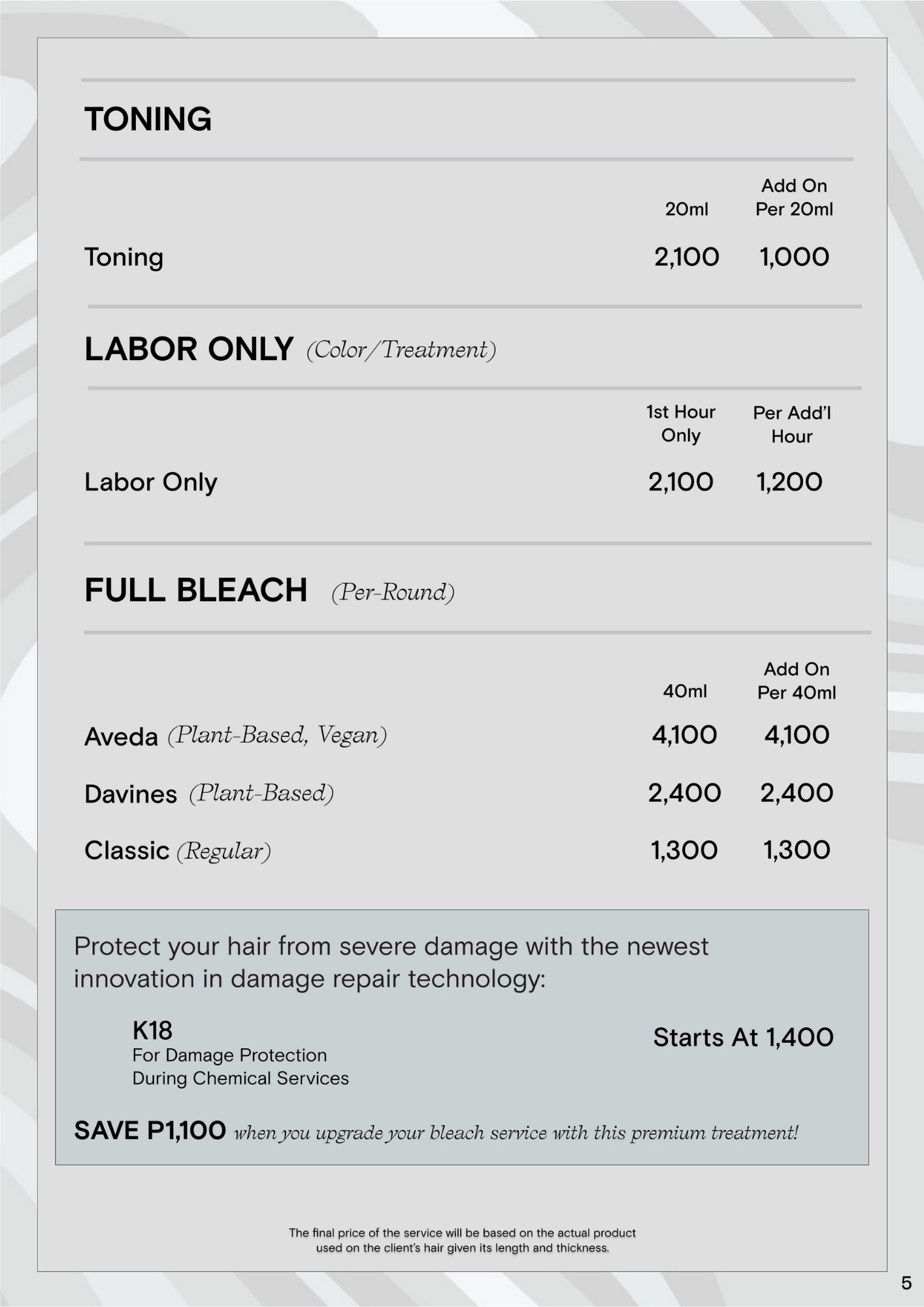
Task: Click the 1st Hour Only column header
Action: click(x=681, y=423)
